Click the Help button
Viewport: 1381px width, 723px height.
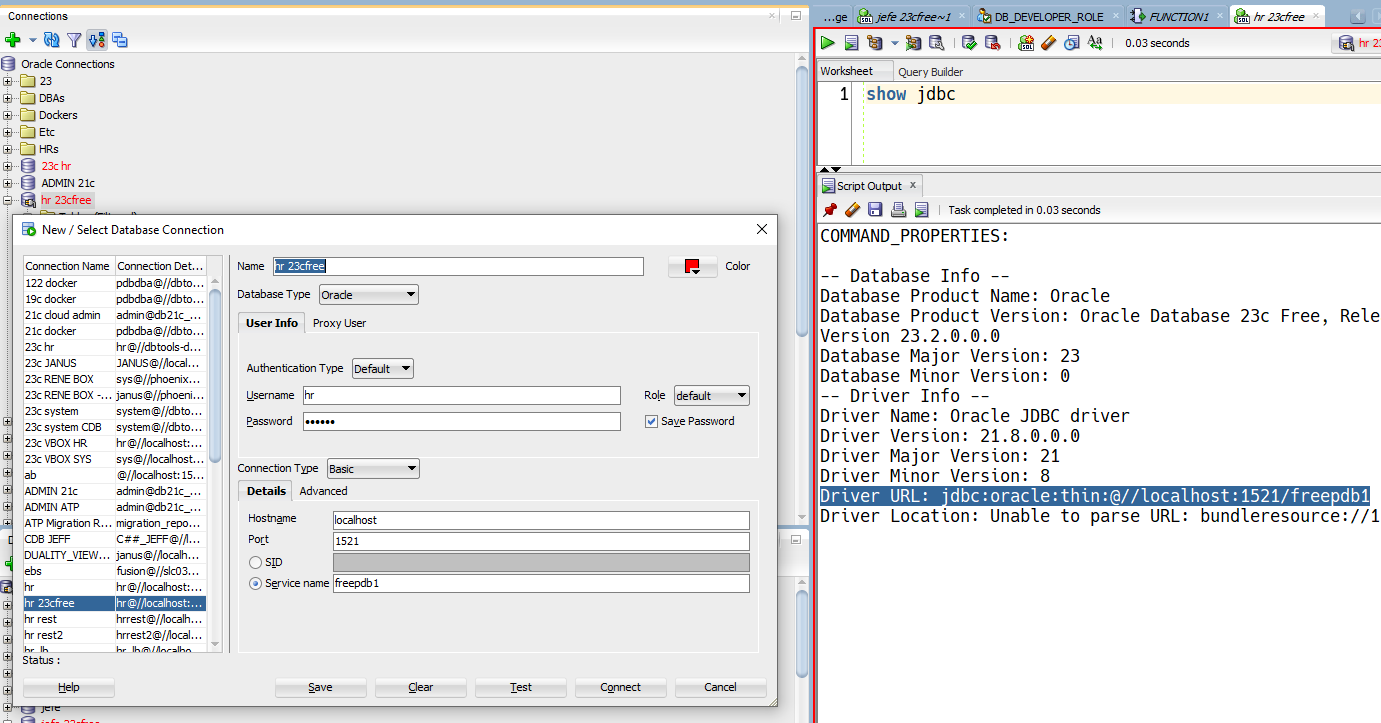pos(69,687)
